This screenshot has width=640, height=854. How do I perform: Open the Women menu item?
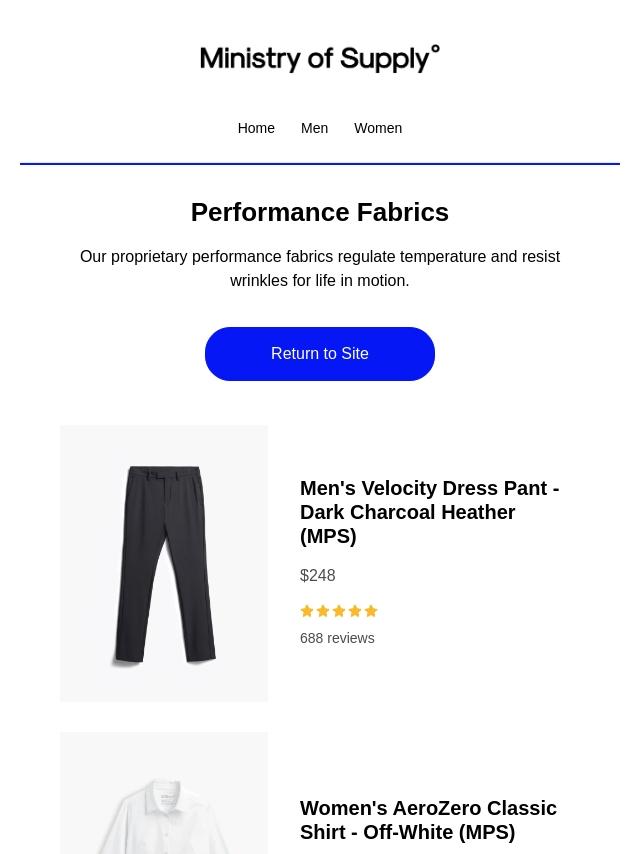point(378,128)
